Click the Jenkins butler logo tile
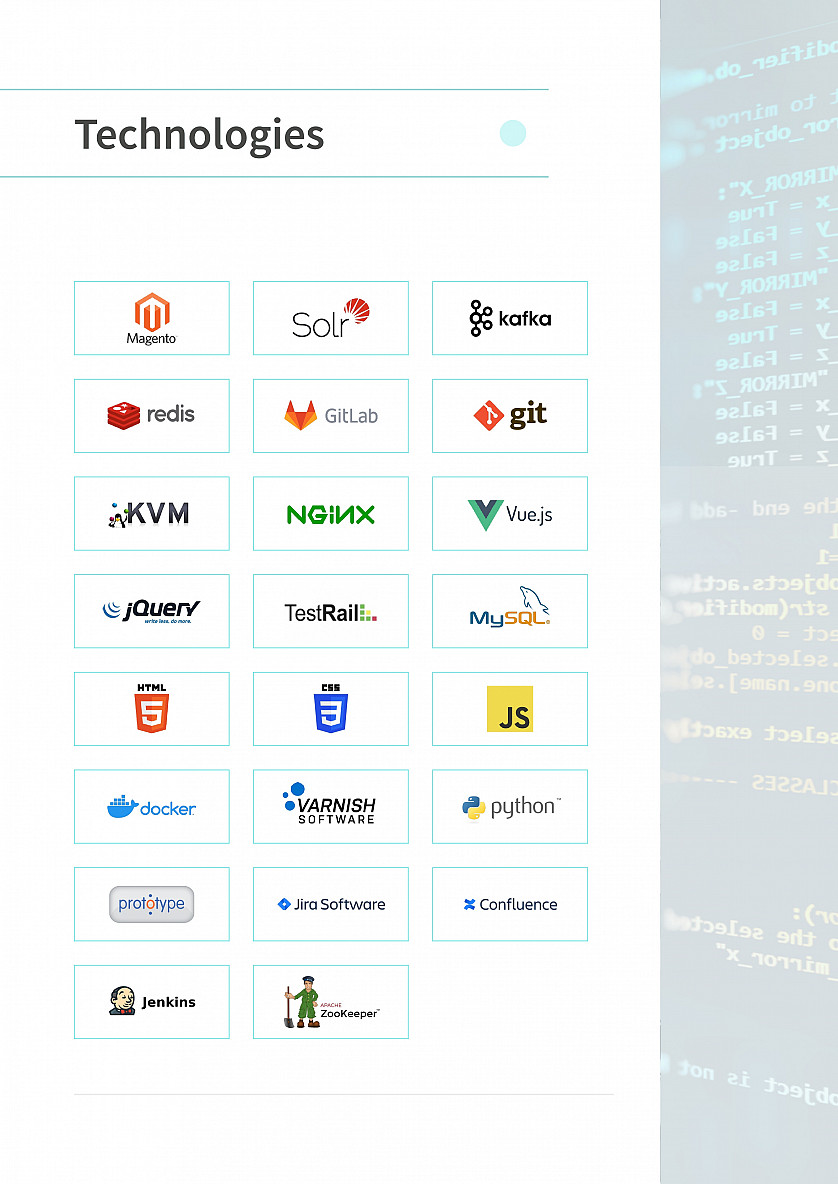This screenshot has width=838, height=1184. pyautogui.click(x=152, y=1002)
